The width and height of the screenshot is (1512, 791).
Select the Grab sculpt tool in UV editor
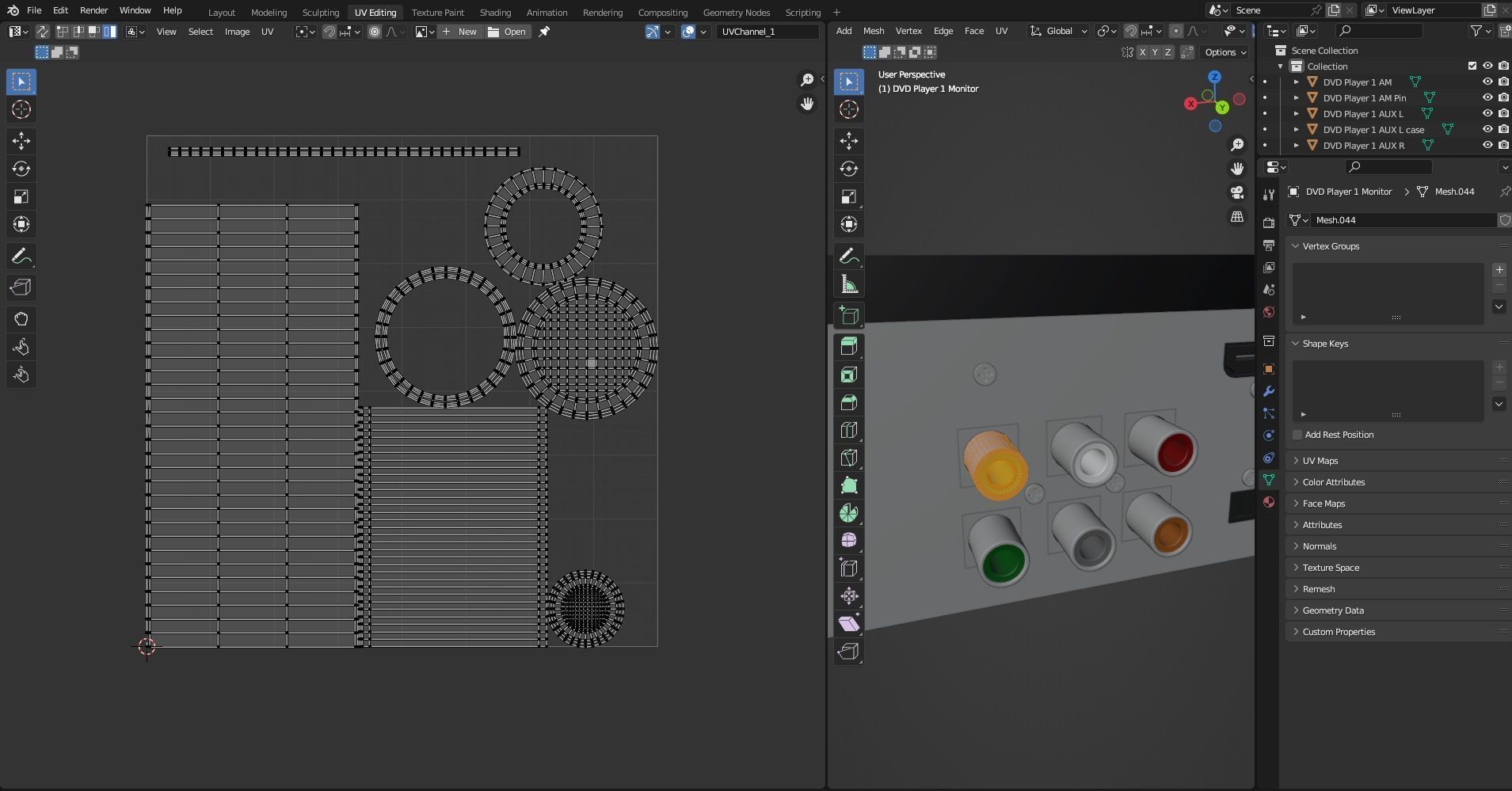(x=21, y=319)
